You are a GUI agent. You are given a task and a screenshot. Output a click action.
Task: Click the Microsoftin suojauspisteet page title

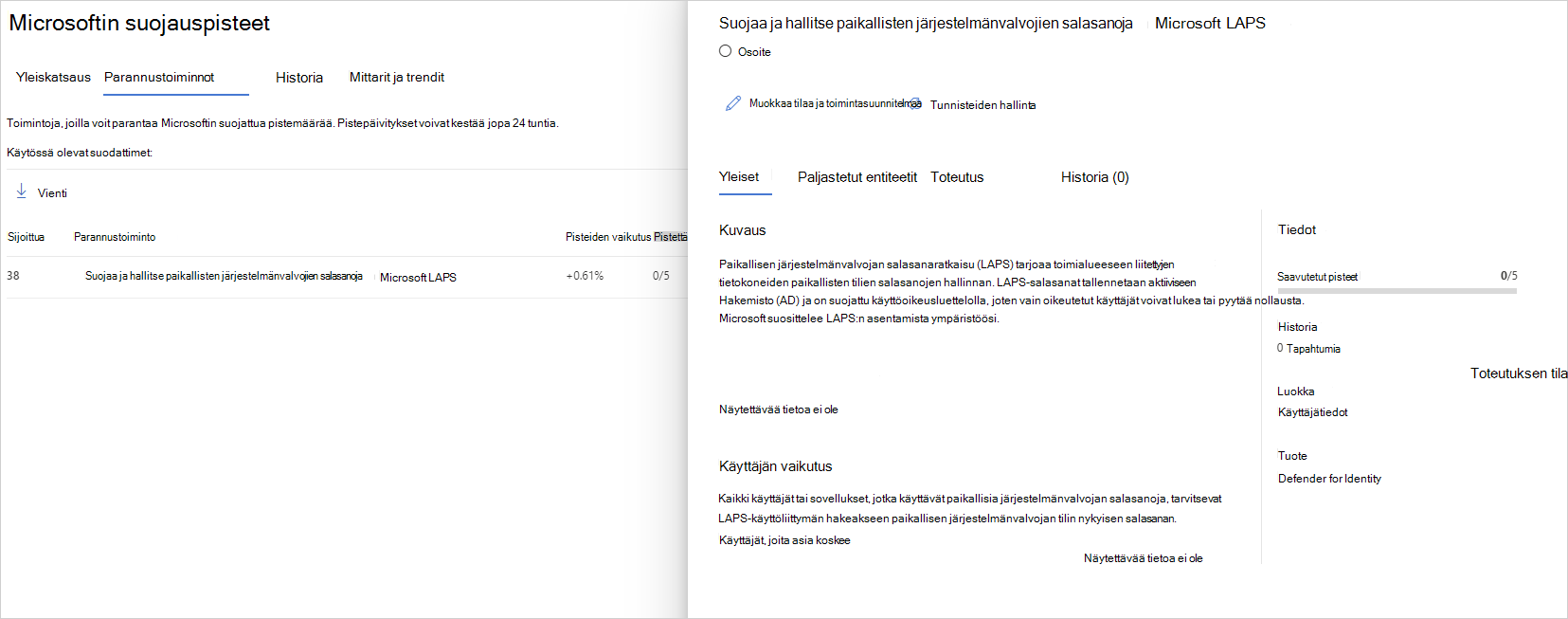139,23
